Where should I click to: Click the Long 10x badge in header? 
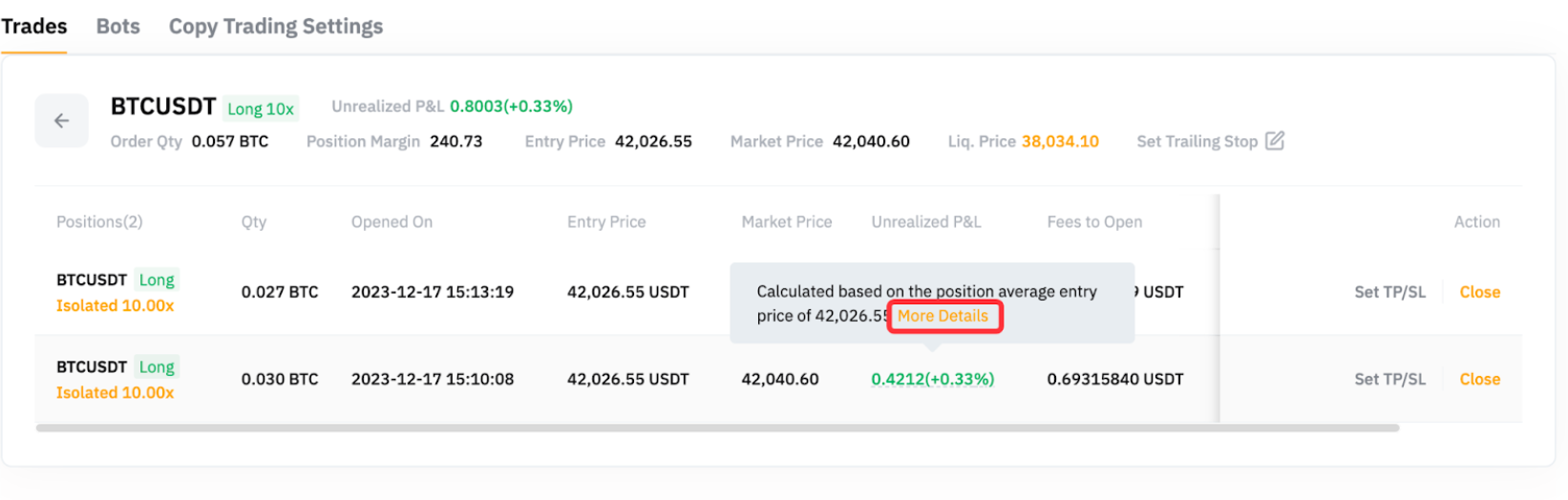(x=261, y=109)
